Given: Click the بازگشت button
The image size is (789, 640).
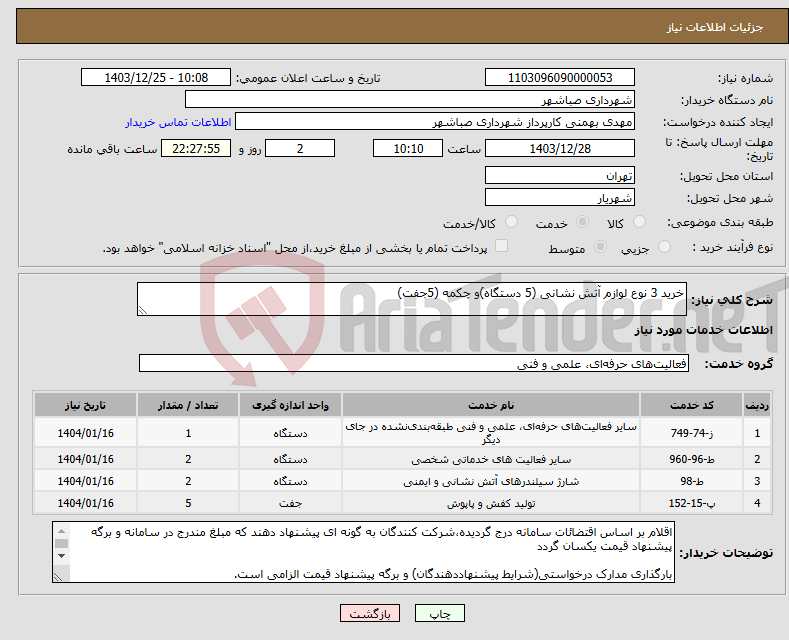Looking at the screenshot, I should tap(370, 613).
